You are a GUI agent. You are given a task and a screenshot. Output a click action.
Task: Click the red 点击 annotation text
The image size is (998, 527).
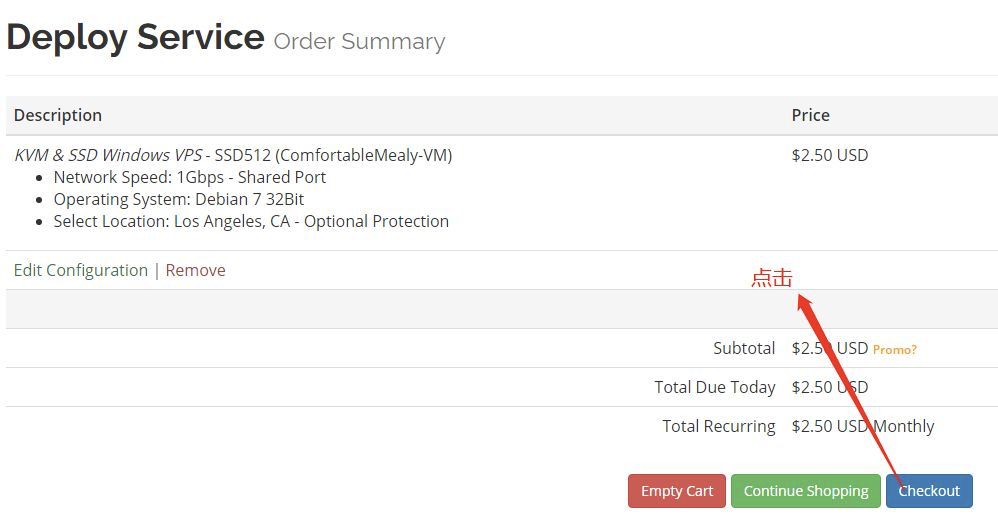click(x=771, y=278)
